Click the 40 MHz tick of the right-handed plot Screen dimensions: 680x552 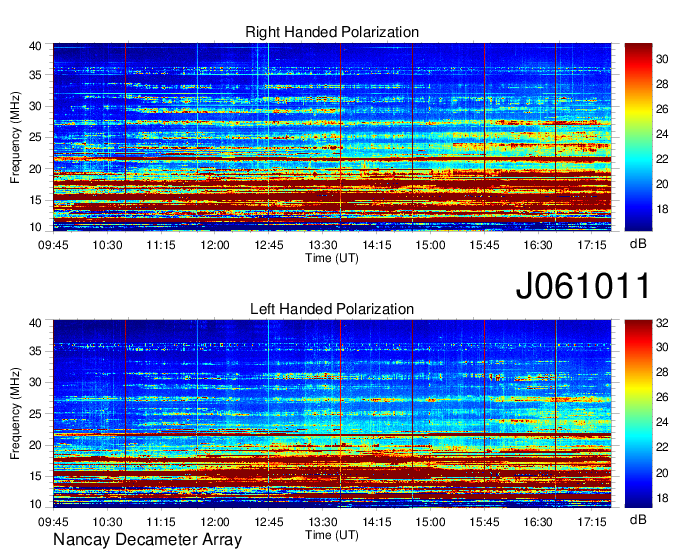(35, 46)
